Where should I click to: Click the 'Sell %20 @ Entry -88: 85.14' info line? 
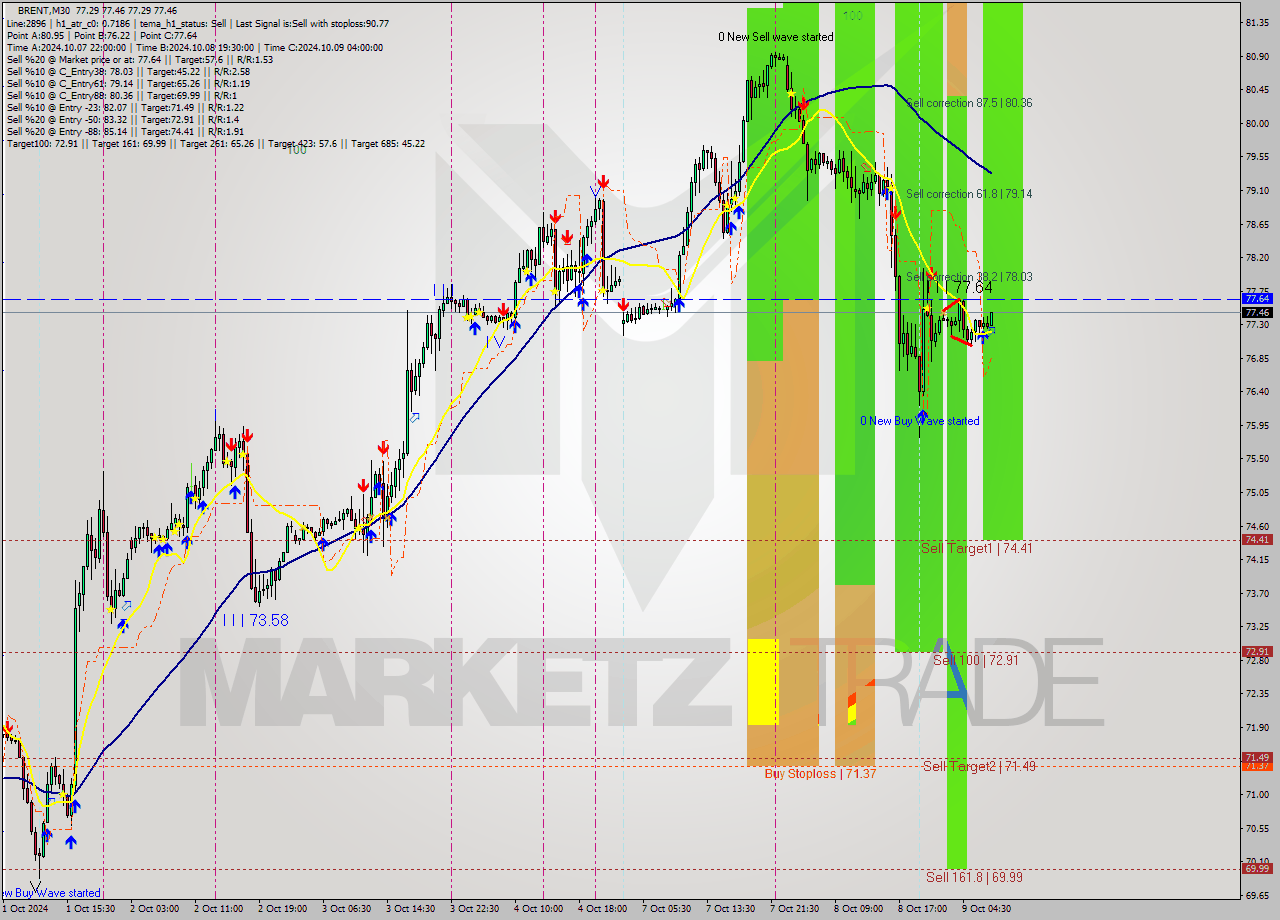pyautogui.click(x=125, y=131)
